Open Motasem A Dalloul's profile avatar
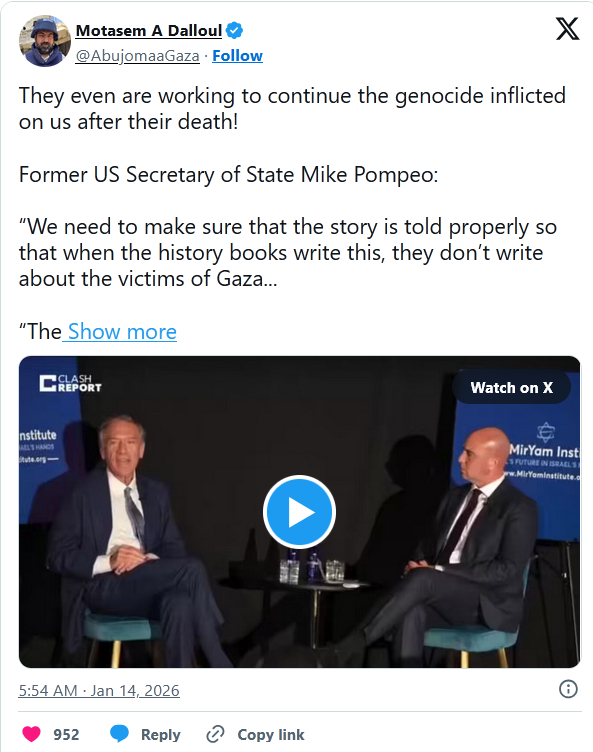 pos(45,41)
